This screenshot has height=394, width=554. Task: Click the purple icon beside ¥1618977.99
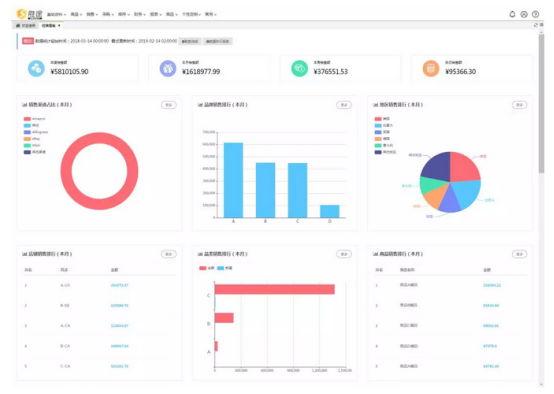coord(168,68)
